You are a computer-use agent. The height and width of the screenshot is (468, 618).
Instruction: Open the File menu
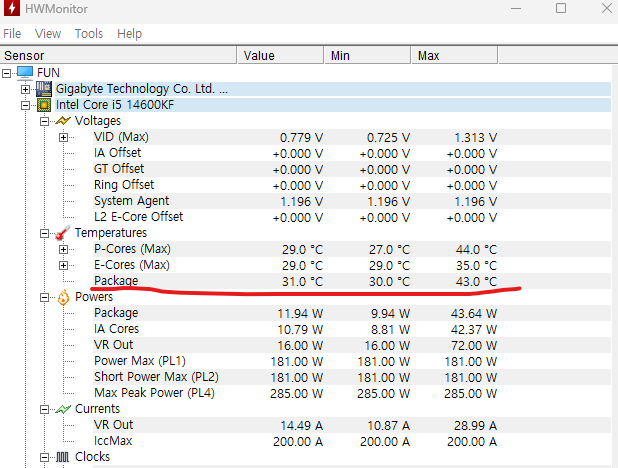[x=12, y=34]
